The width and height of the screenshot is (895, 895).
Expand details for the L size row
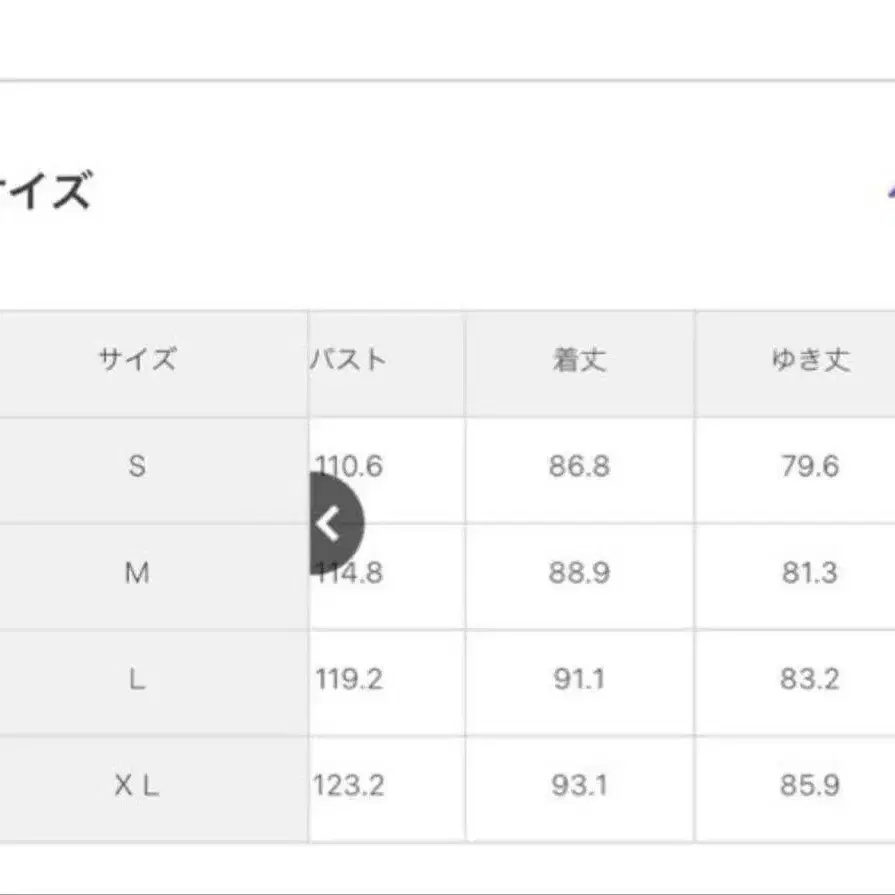pyautogui.click(x=138, y=678)
